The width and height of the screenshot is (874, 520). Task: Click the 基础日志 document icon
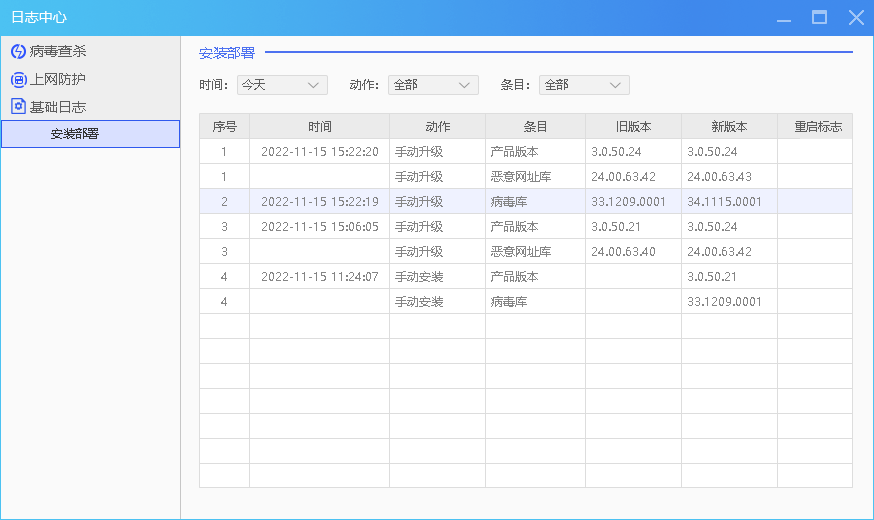pyautogui.click(x=18, y=106)
